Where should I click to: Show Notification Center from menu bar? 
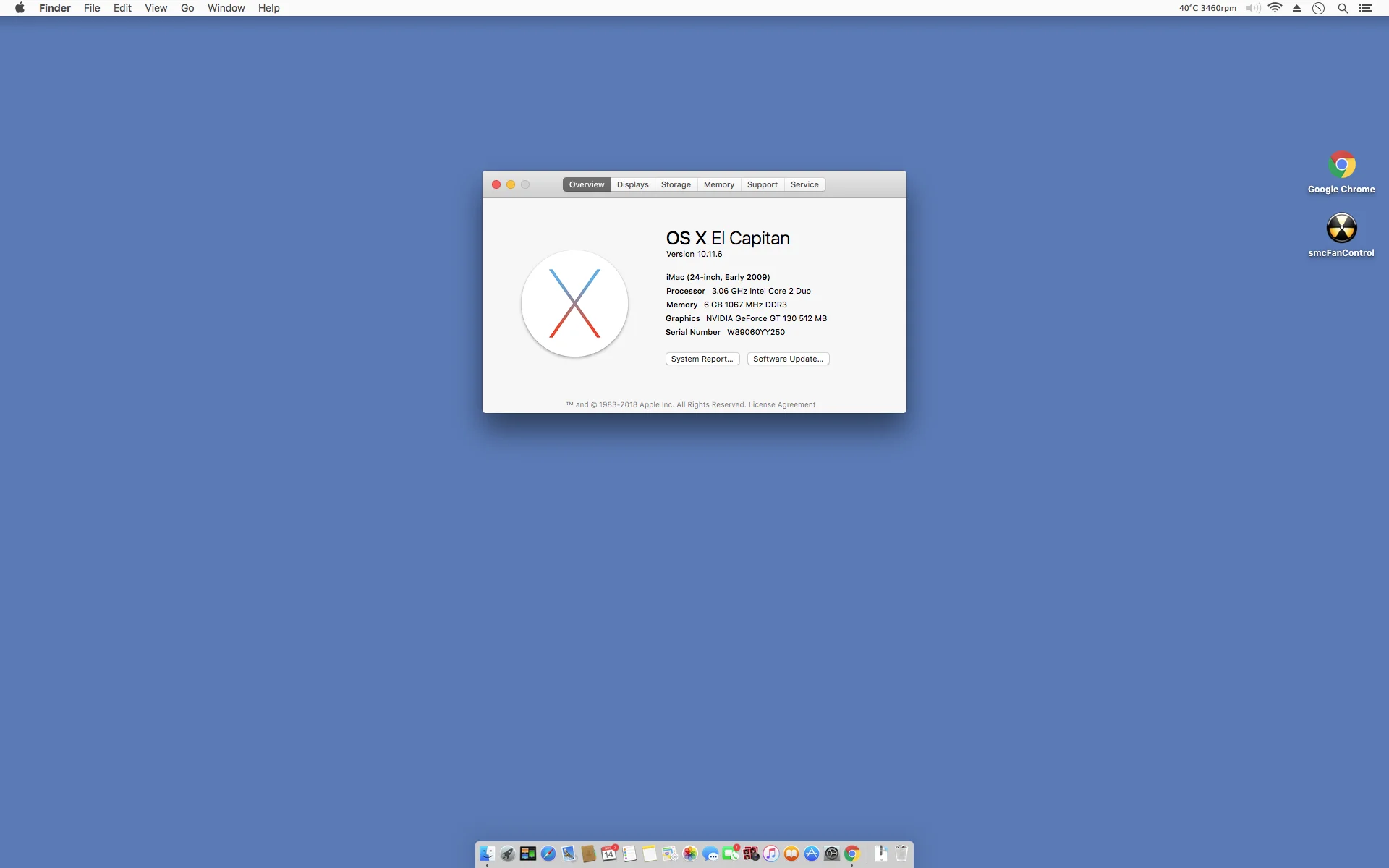click(1366, 8)
